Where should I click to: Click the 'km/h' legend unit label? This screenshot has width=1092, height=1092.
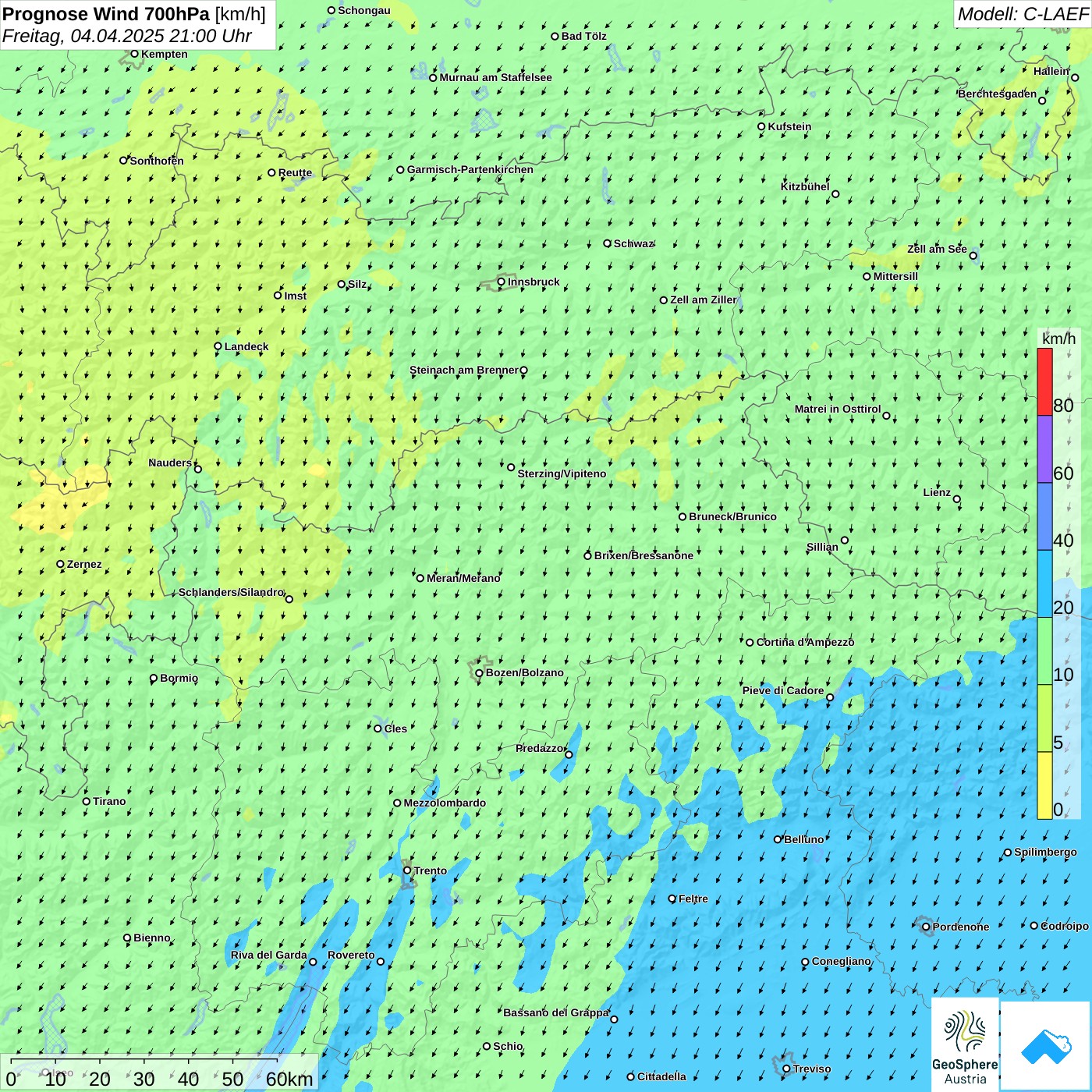pos(1058,338)
